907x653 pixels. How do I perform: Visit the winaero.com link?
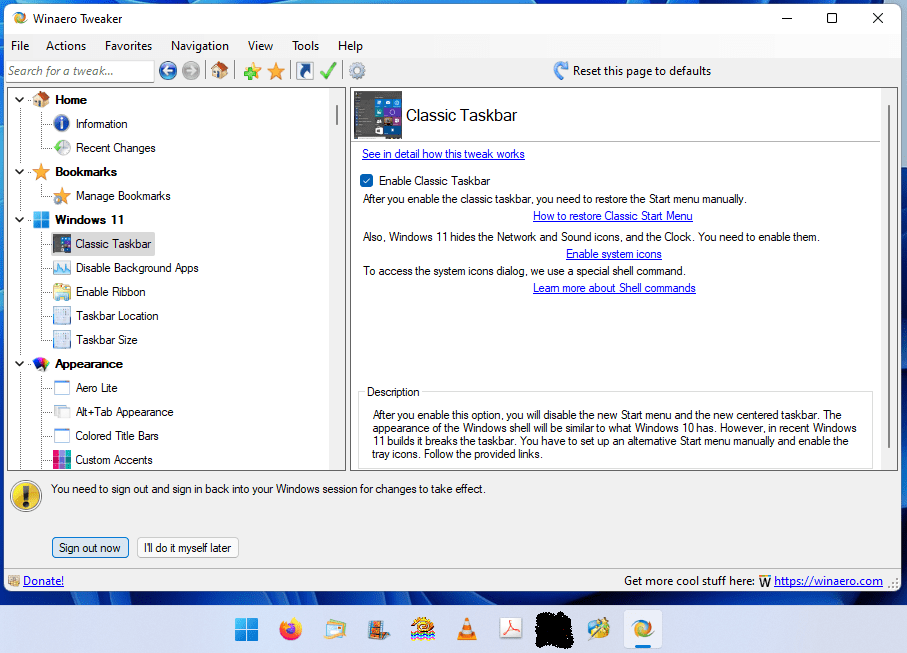click(828, 581)
